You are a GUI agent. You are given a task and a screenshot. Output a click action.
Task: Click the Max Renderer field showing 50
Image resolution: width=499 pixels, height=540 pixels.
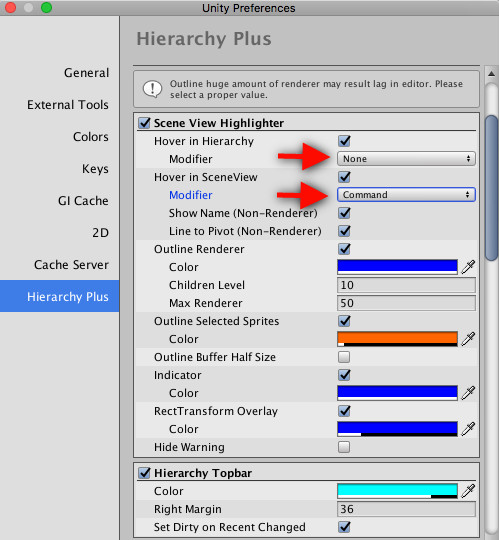tap(406, 303)
